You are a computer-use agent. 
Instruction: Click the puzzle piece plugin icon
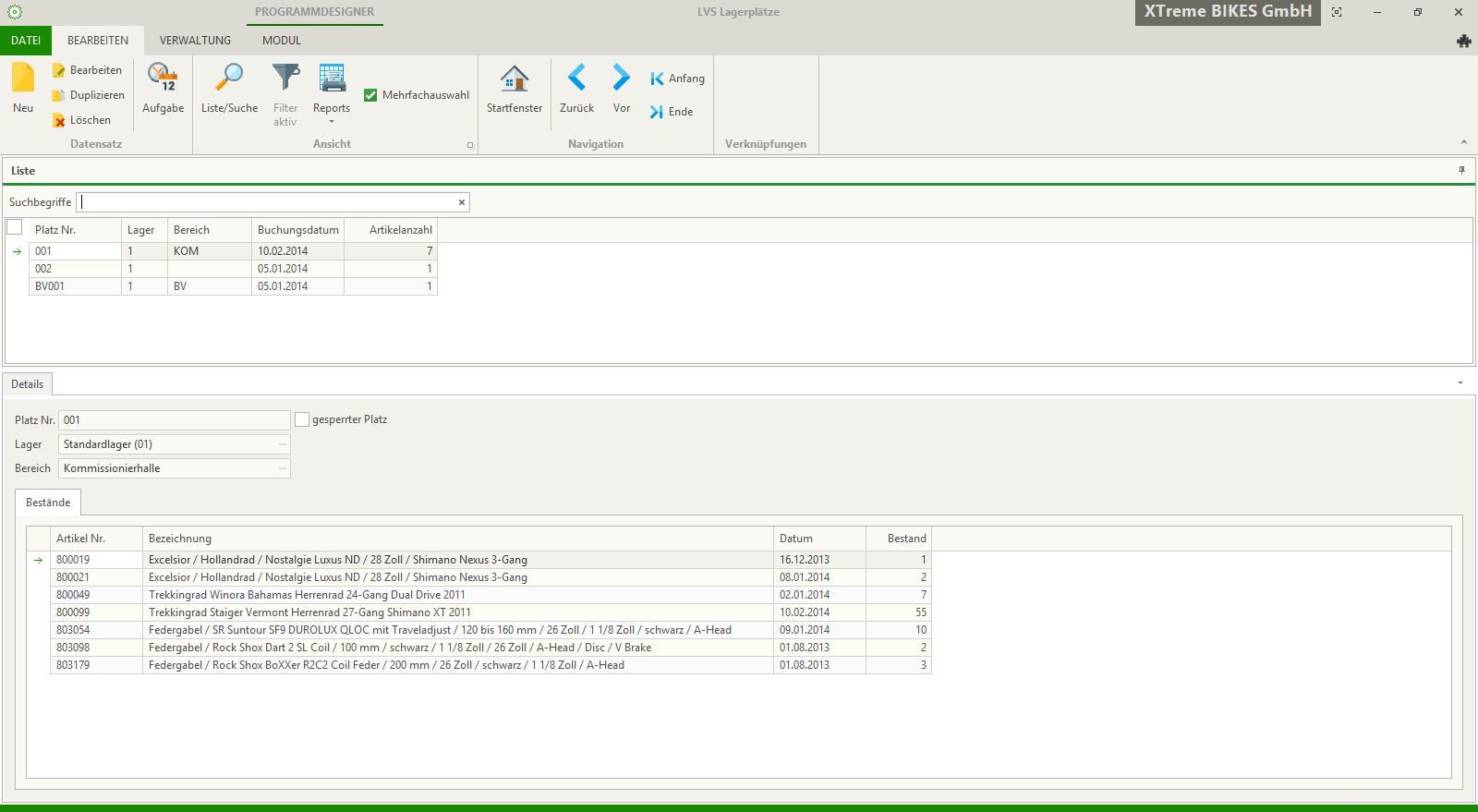pos(1463,41)
